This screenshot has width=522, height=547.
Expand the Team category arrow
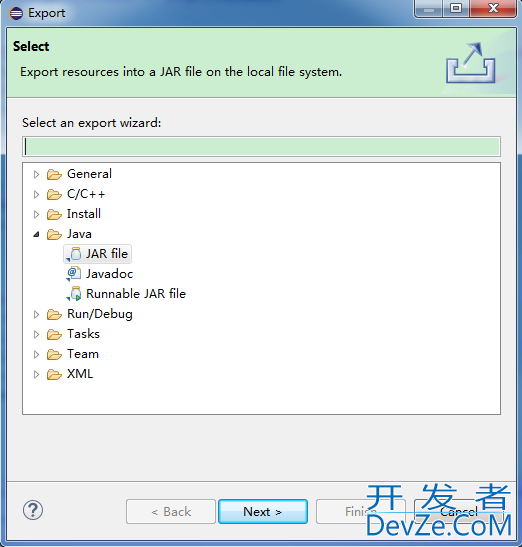36,354
